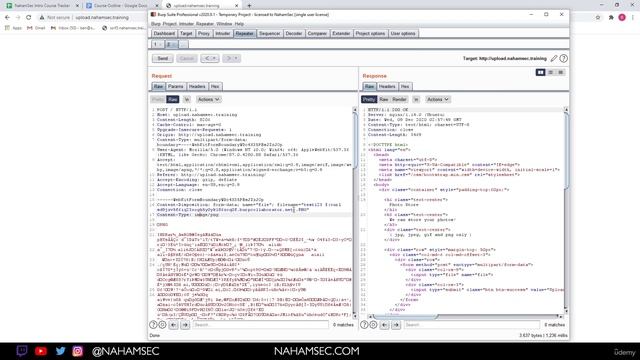Open new Chrome tab with plus icon
The height and width of the screenshot is (360, 640).
pyautogui.click(x=249, y=6)
